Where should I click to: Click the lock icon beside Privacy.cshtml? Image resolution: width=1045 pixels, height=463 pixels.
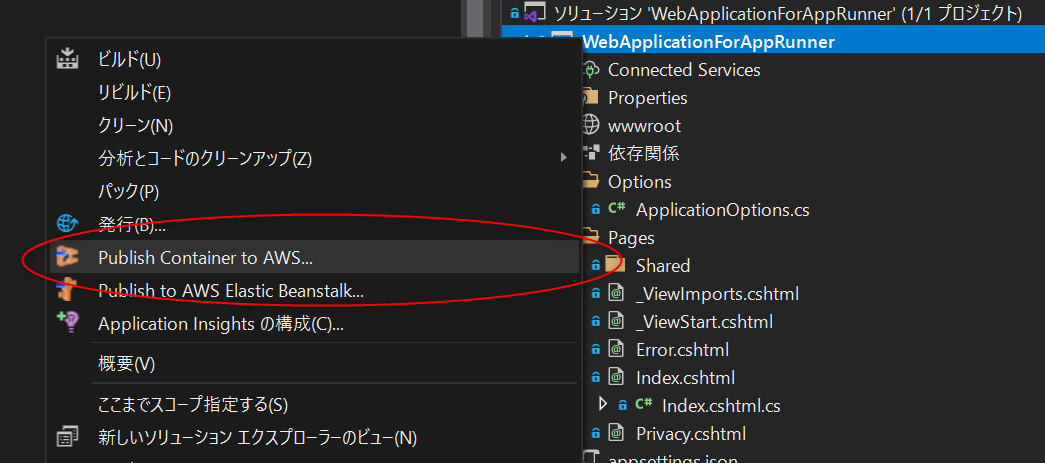point(596,434)
